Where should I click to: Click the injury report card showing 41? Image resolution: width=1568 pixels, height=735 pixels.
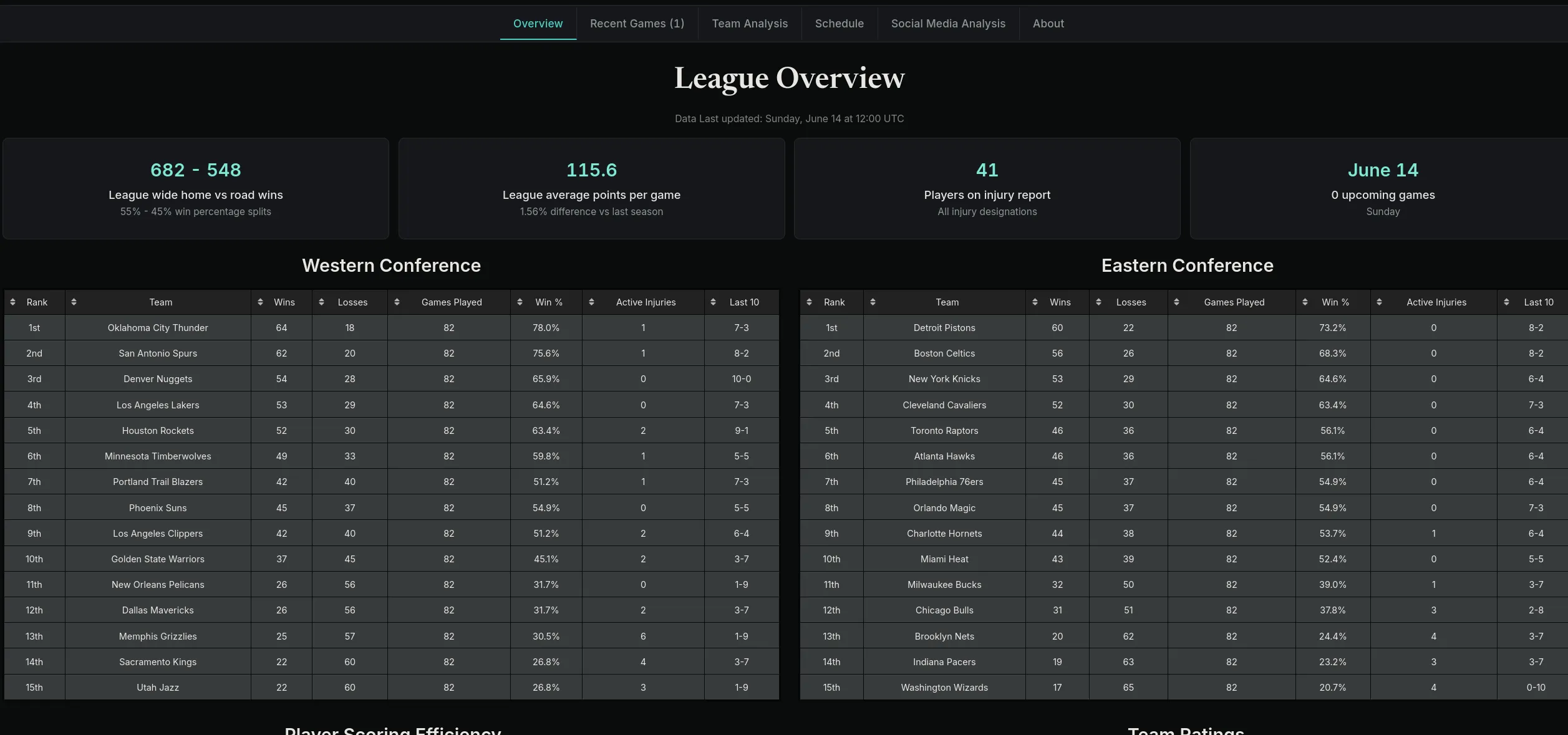click(987, 188)
